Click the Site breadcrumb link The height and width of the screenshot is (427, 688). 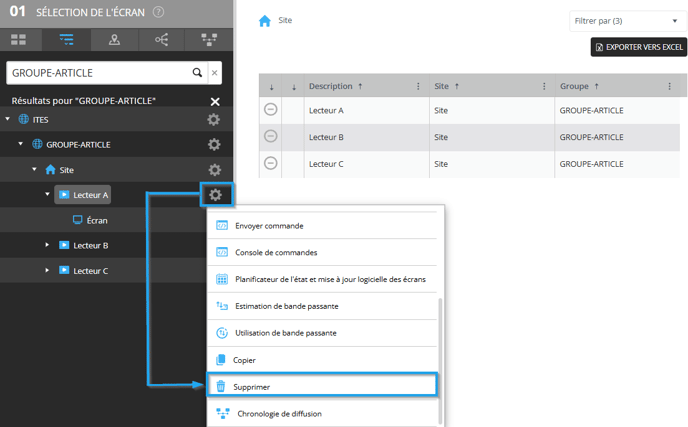click(285, 20)
